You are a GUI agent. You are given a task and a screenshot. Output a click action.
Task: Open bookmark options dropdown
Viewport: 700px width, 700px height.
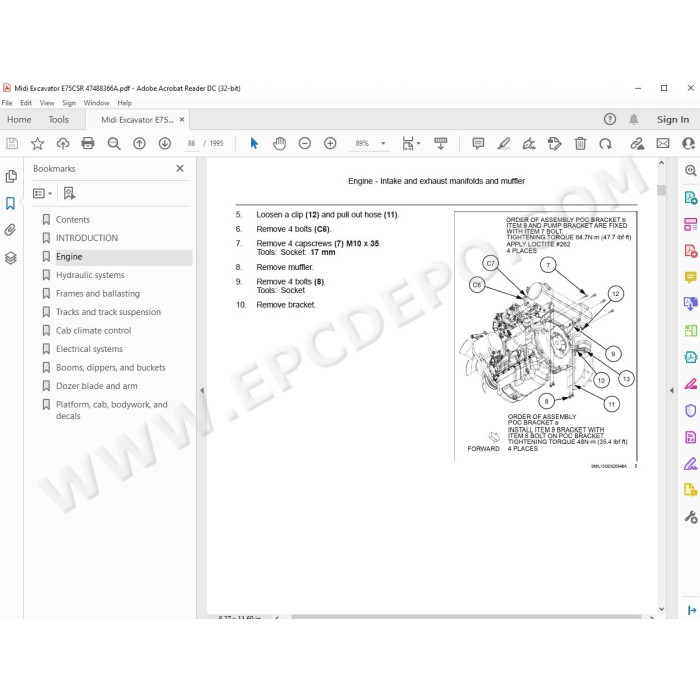[x=42, y=193]
